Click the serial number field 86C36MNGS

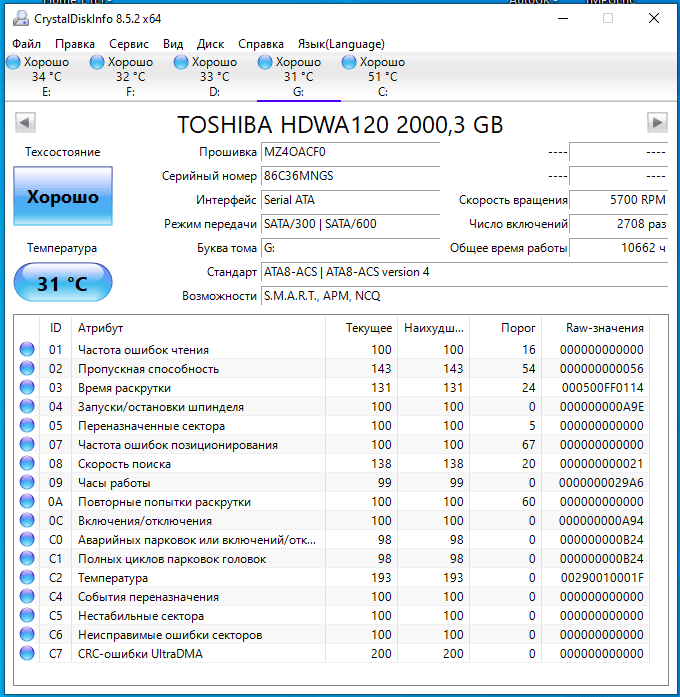(x=349, y=176)
